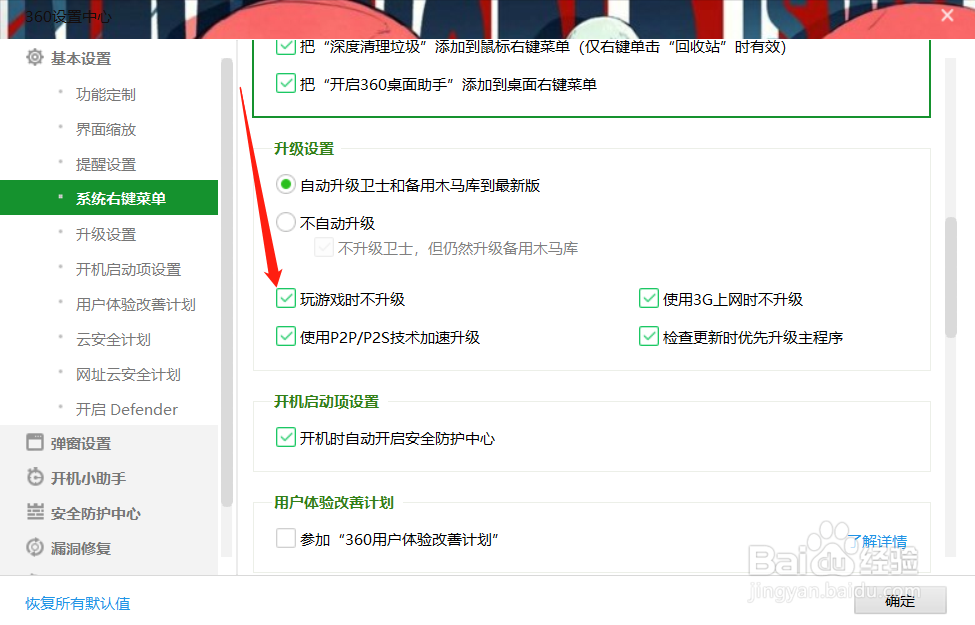975x625 pixels.
Task: Uncheck 玩游戏时不升级
Action: point(285,299)
